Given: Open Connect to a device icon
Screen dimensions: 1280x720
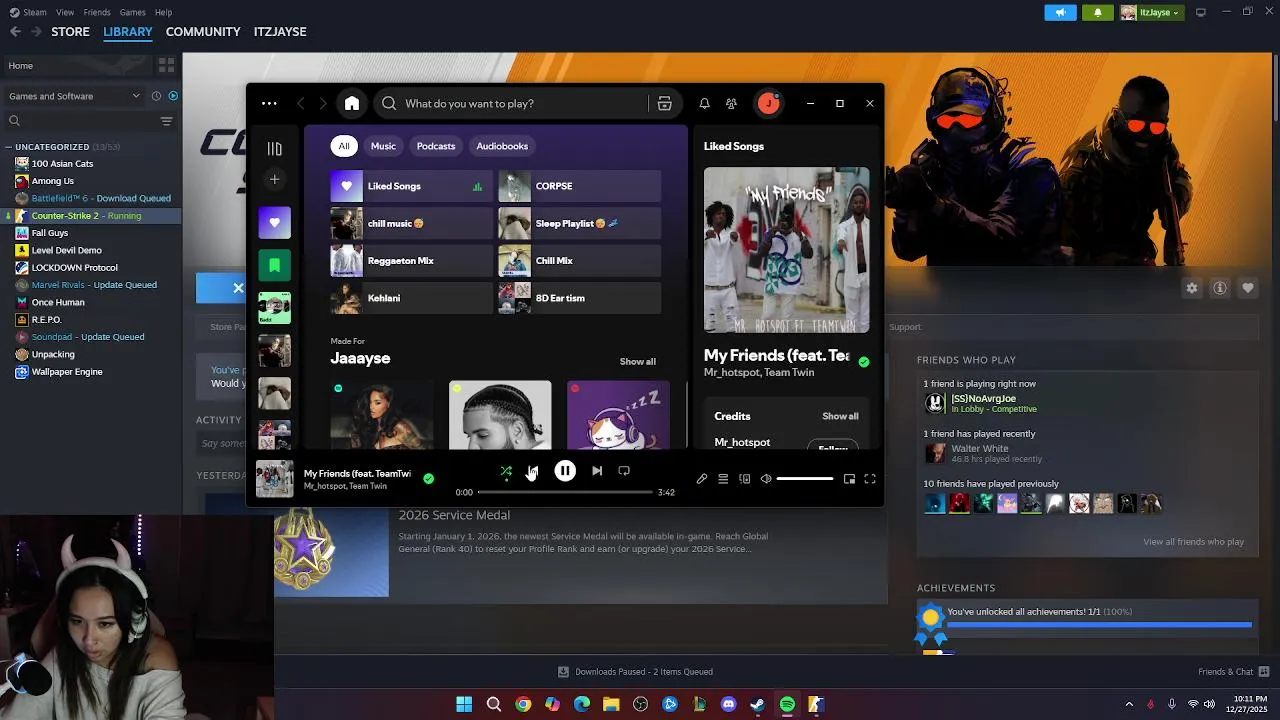Looking at the screenshot, I should (x=744, y=479).
